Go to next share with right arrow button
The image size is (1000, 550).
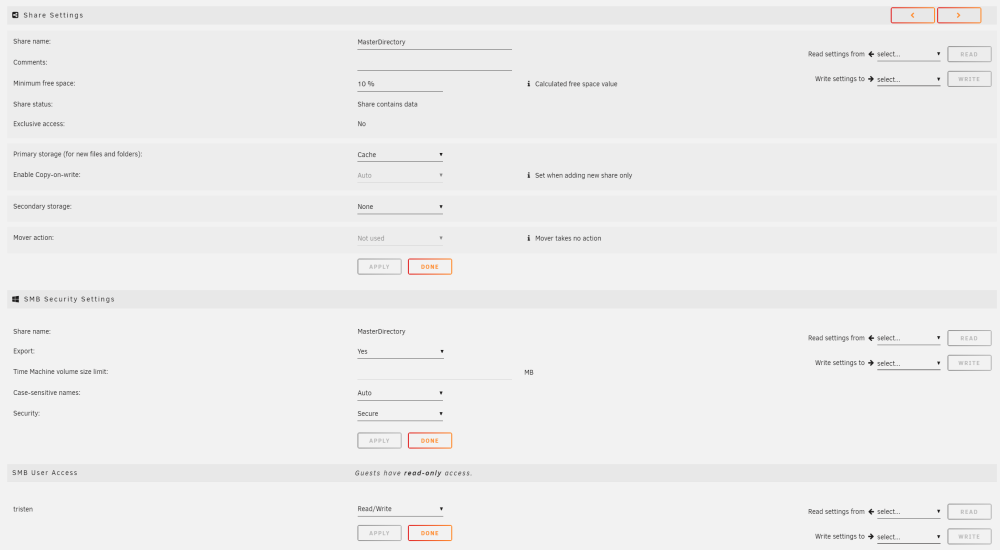(x=959, y=15)
